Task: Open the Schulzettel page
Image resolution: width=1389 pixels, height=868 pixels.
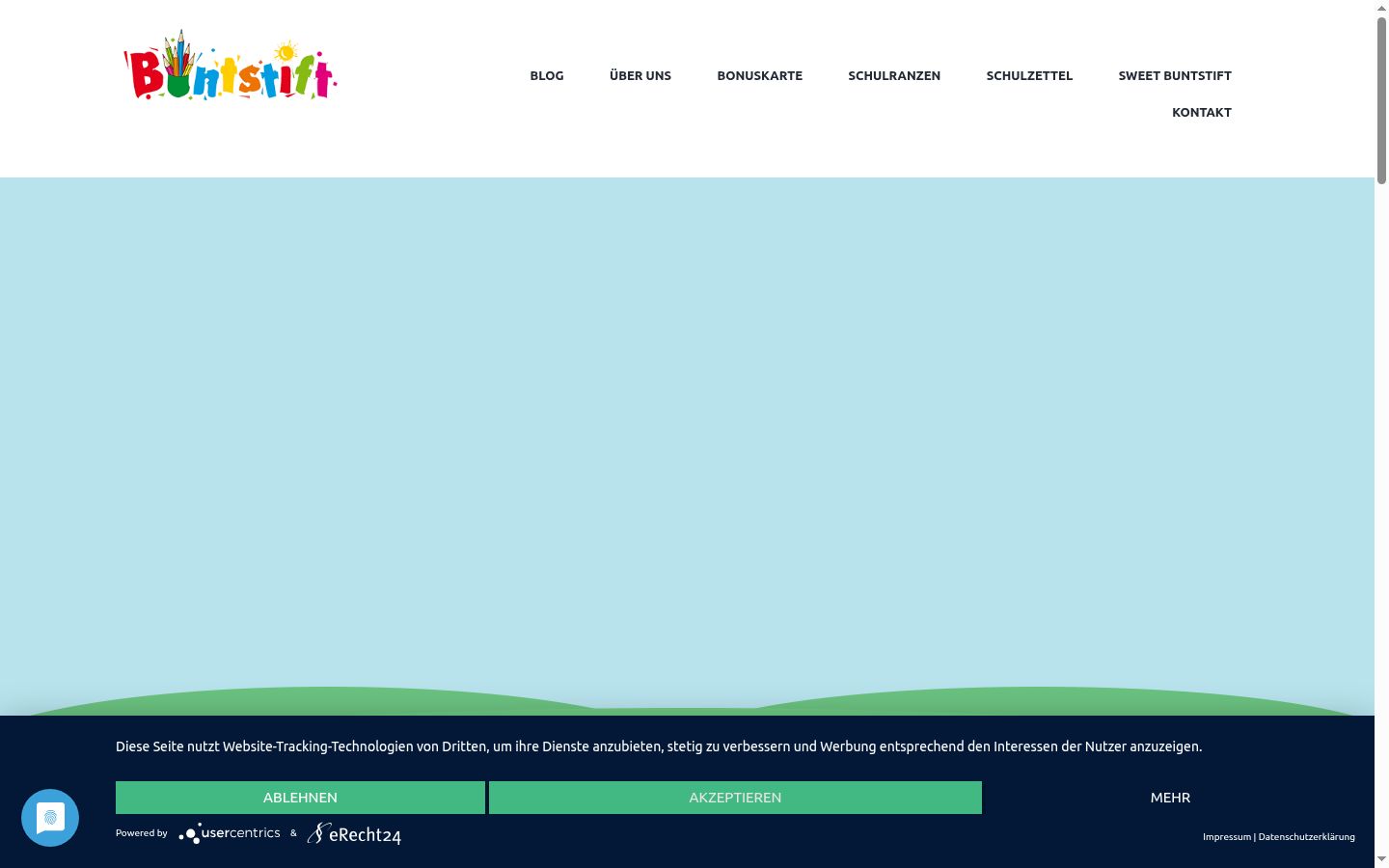Action: point(1029,75)
